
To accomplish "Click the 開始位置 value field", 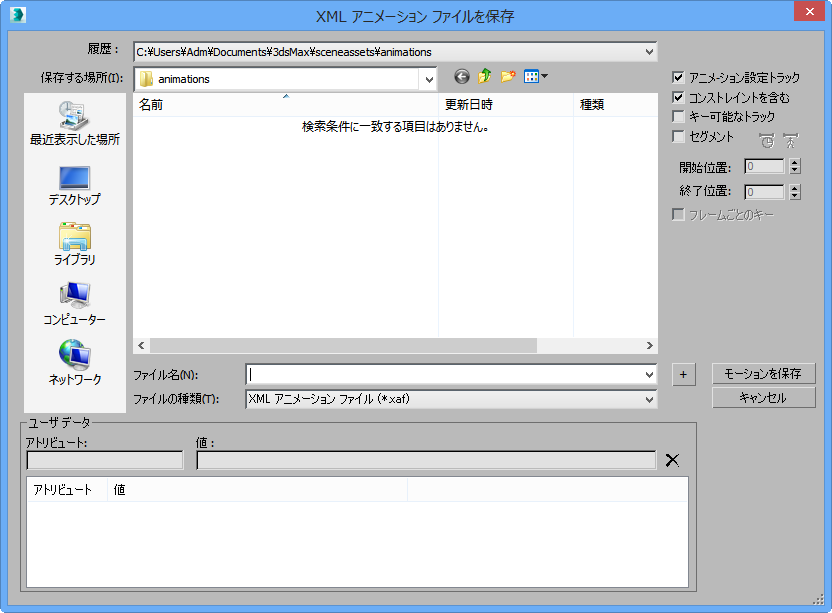I will 764,167.
